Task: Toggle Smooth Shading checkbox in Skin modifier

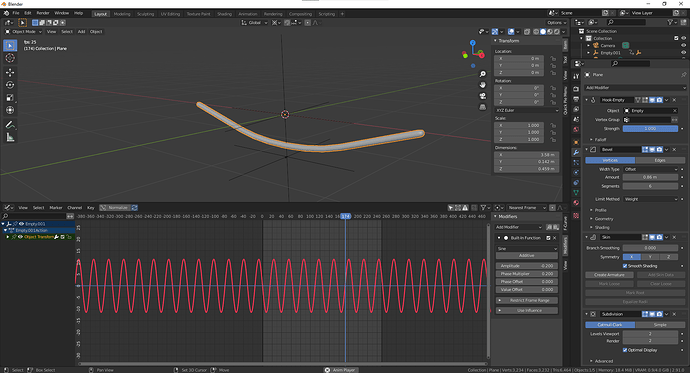Action: point(625,266)
